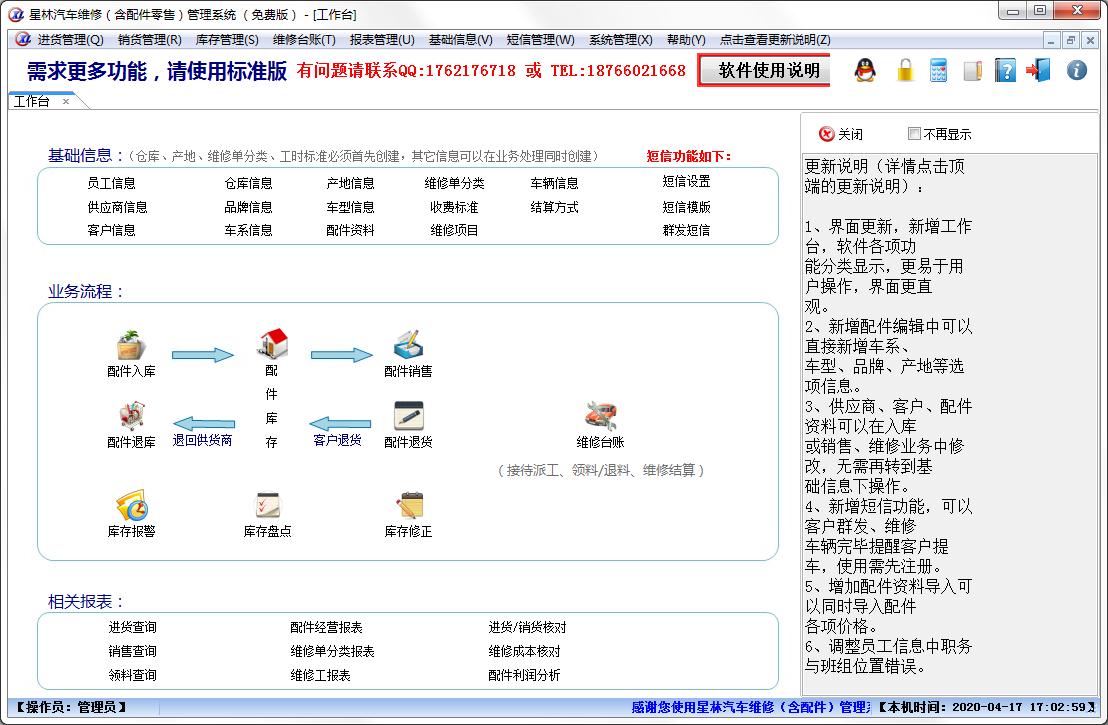This screenshot has width=1108, height=725.
Task: Open 配件销售 parts sales icon
Action: coord(408,345)
